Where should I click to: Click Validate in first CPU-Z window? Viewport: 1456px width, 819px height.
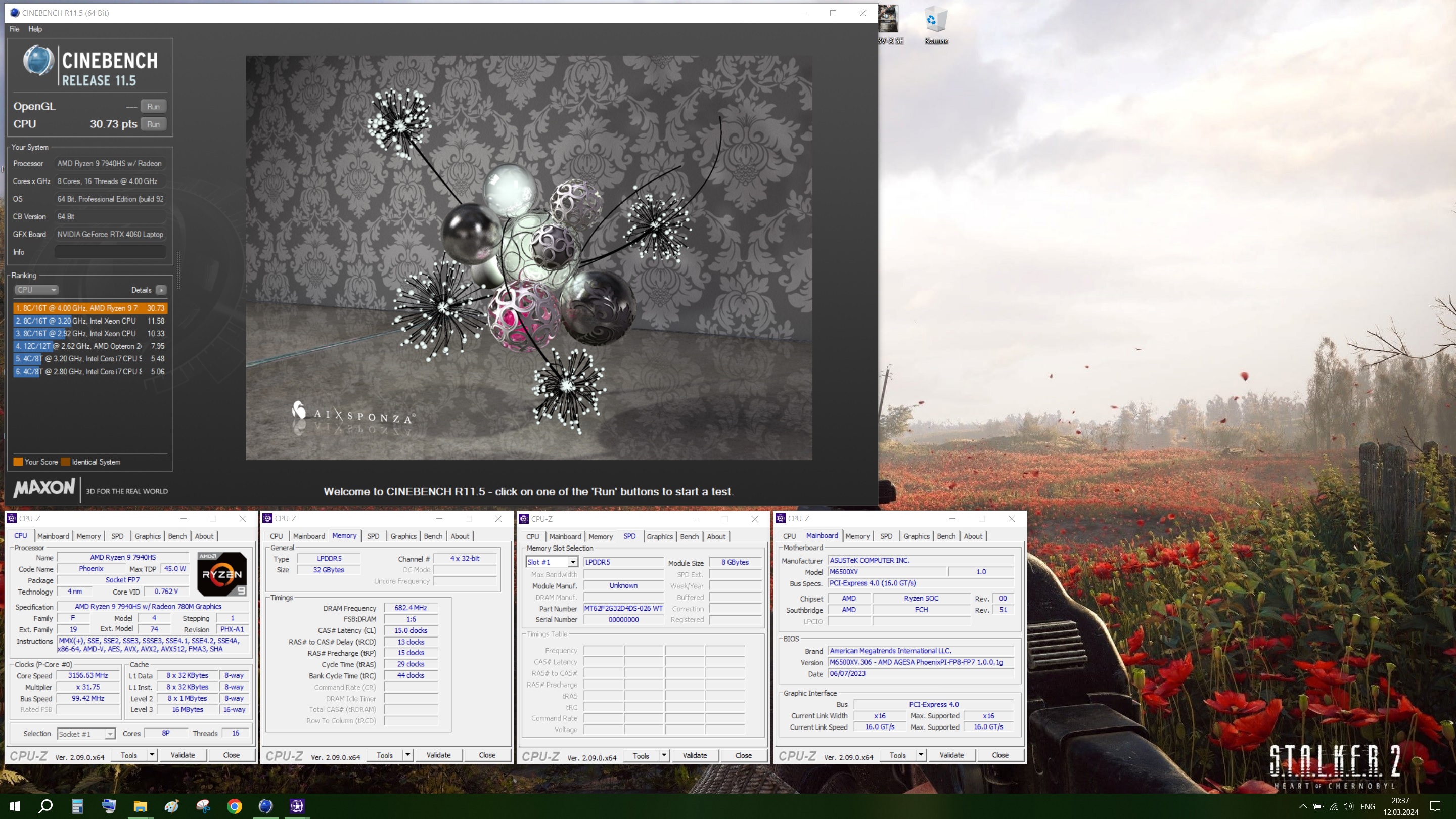tap(183, 755)
